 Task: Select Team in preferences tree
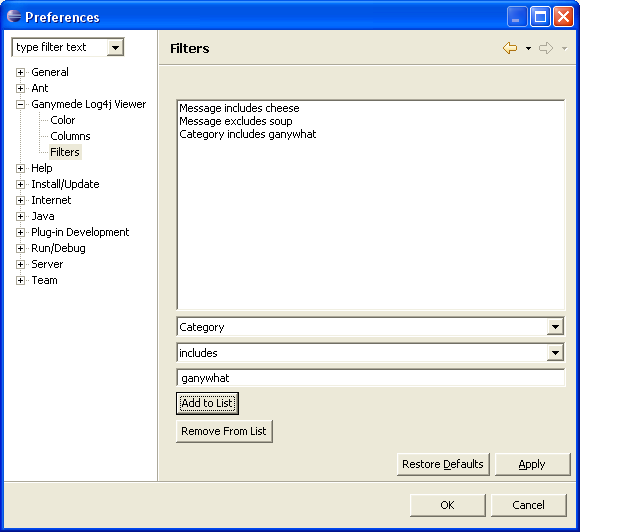(x=44, y=280)
